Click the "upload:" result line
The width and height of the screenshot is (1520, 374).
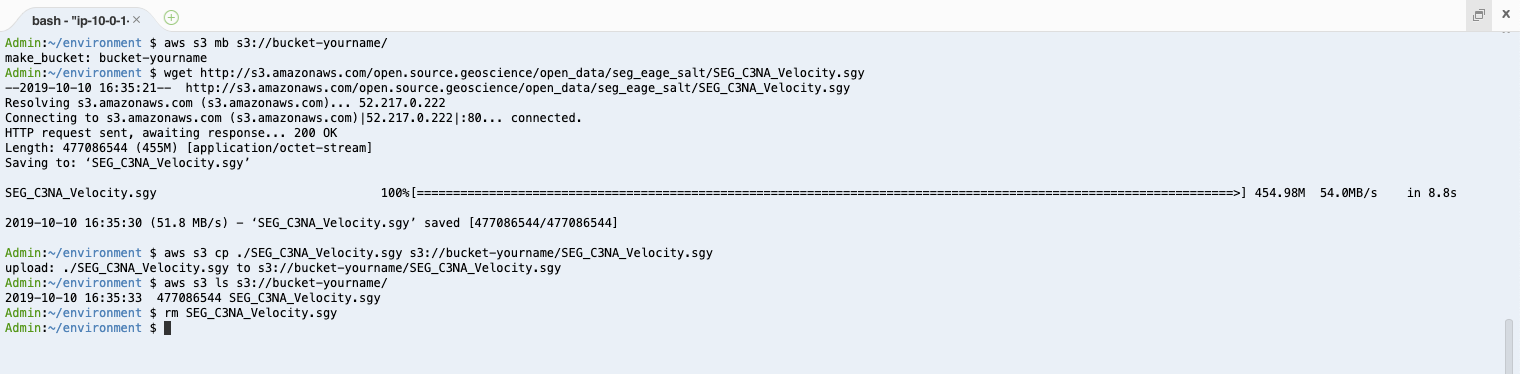coord(282,268)
